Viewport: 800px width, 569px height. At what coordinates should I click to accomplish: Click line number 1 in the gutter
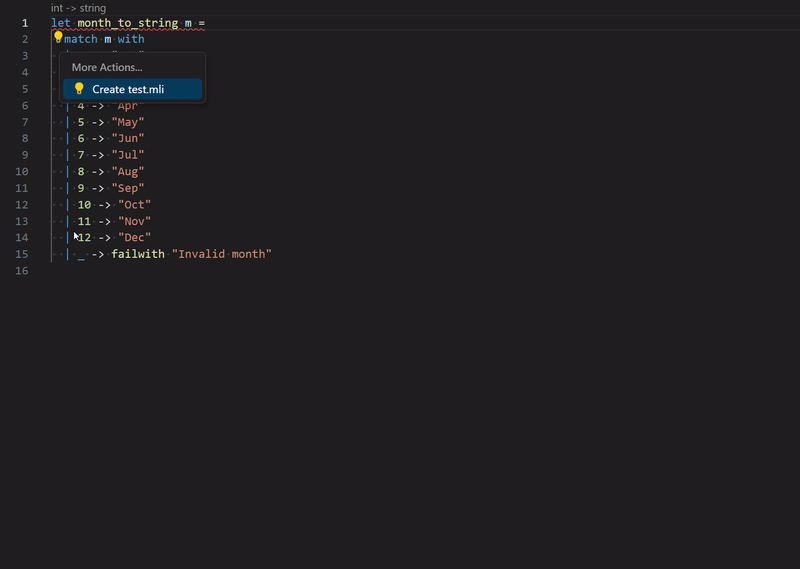click(24, 23)
